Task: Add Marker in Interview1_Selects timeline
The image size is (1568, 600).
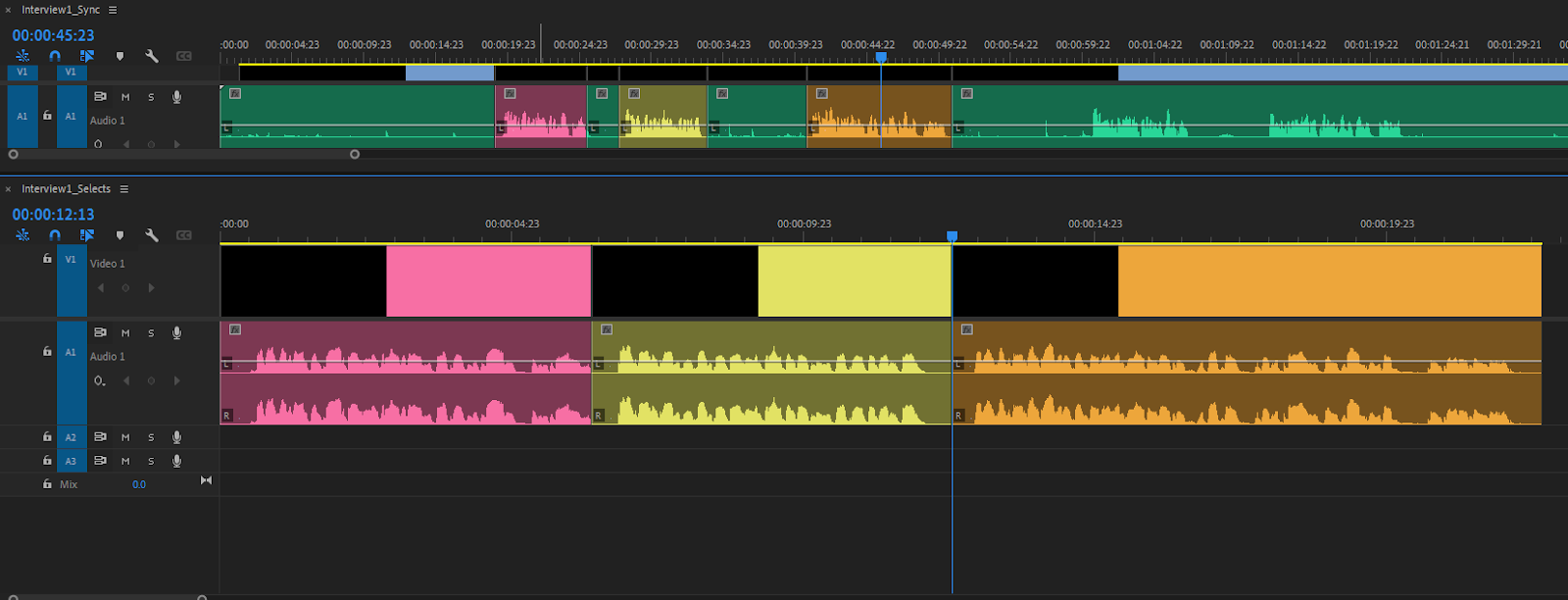Action: tap(120, 235)
